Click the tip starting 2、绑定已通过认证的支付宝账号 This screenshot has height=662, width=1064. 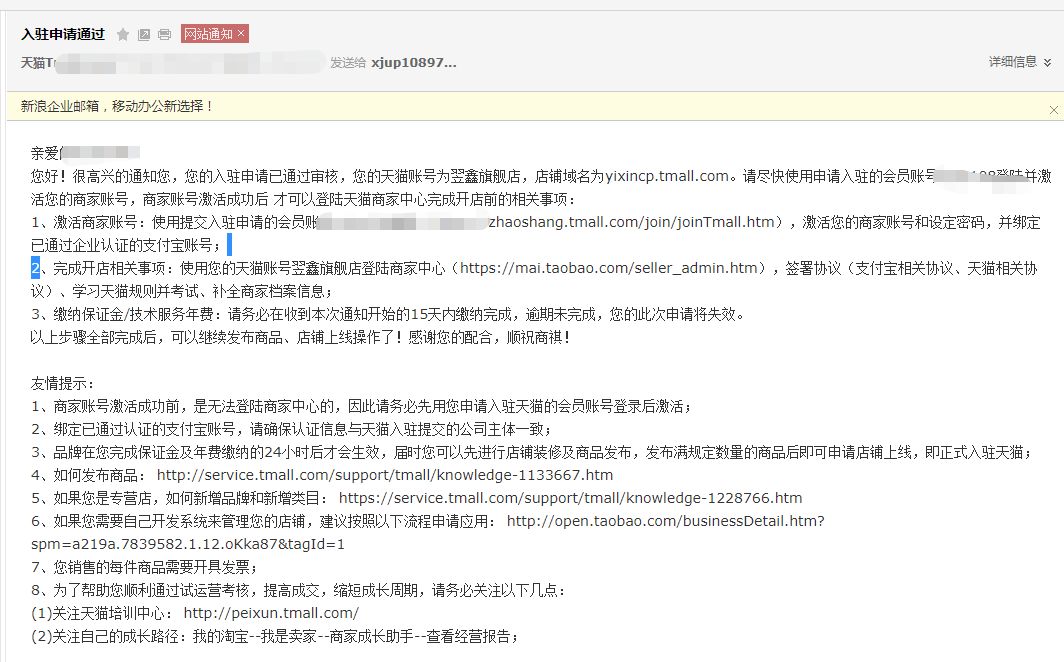pyautogui.click(x=292, y=430)
